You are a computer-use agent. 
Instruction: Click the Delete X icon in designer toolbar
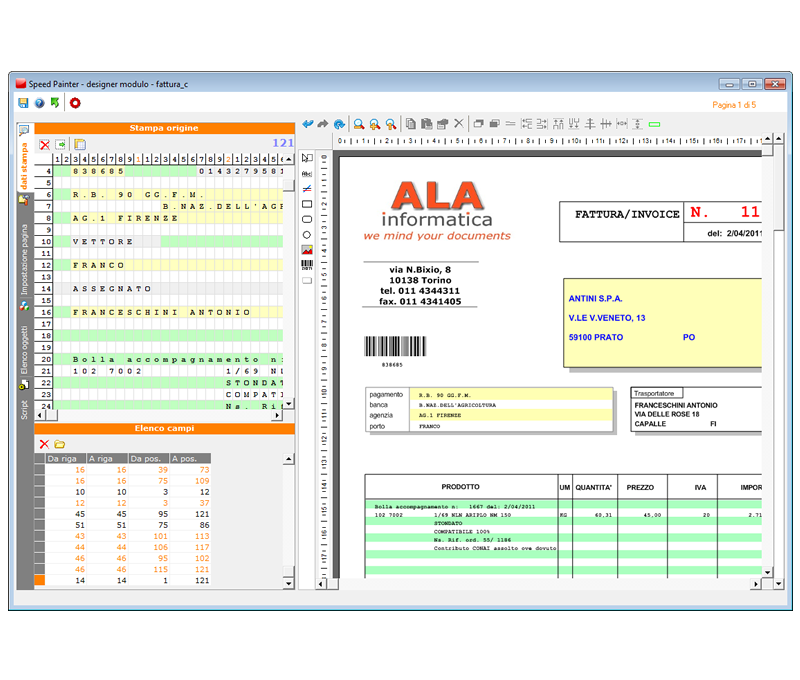(459, 123)
